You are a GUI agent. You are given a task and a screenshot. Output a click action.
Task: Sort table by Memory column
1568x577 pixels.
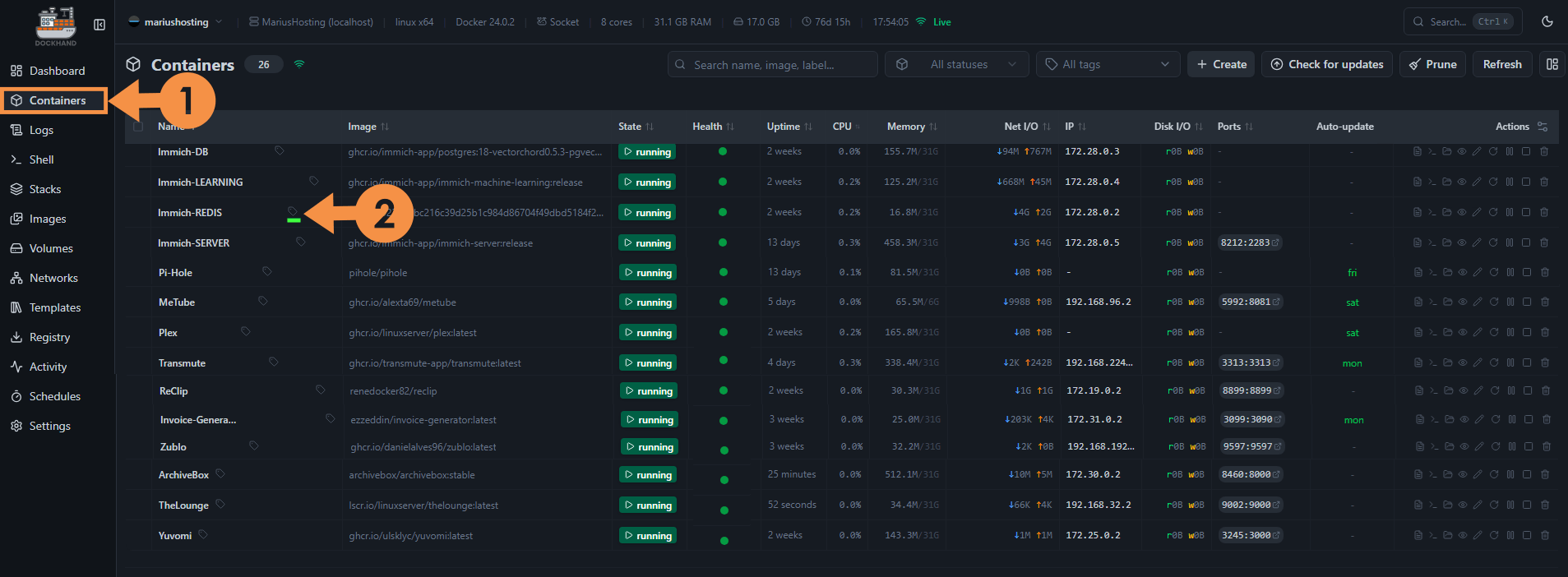(912, 127)
